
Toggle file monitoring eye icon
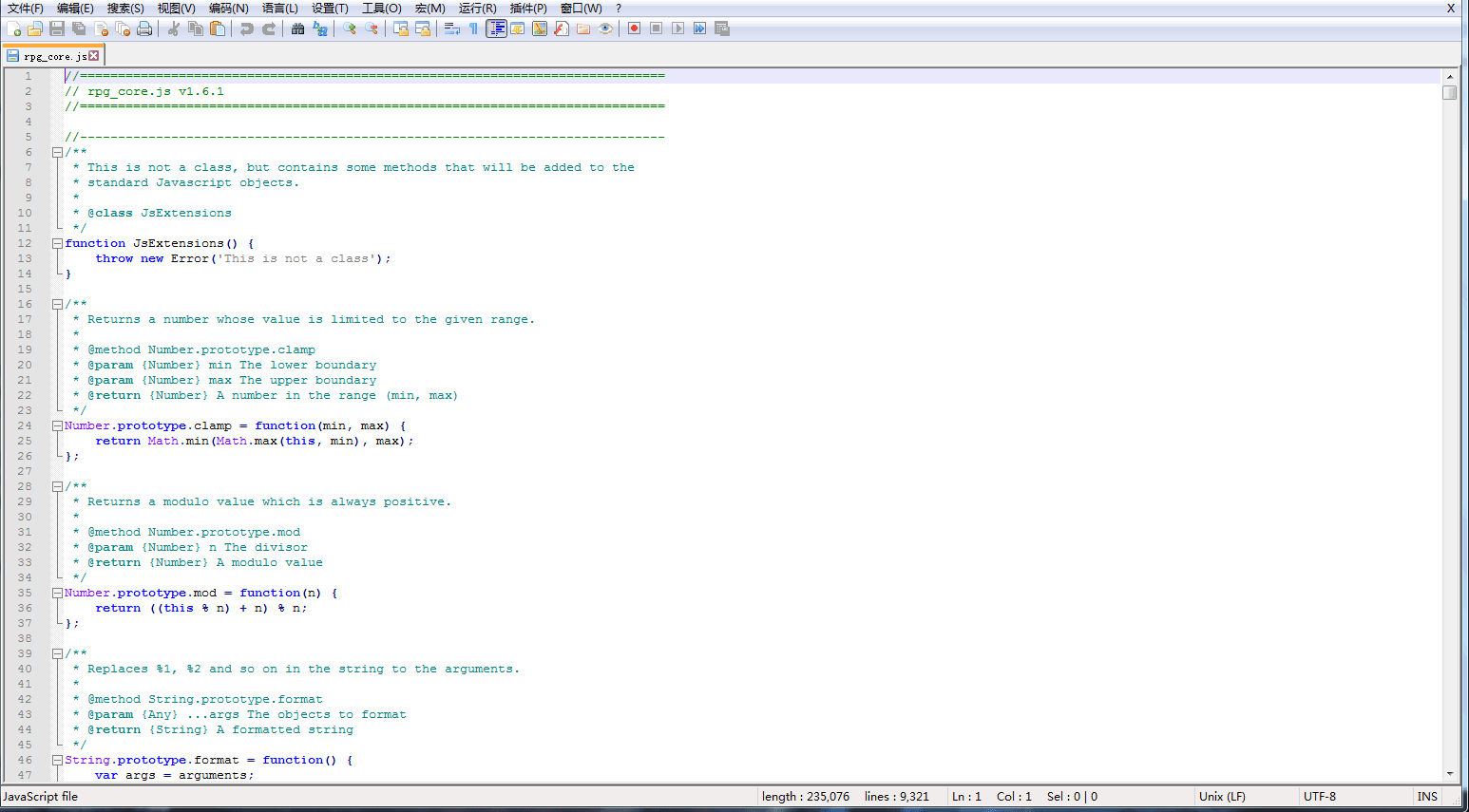coord(605,28)
